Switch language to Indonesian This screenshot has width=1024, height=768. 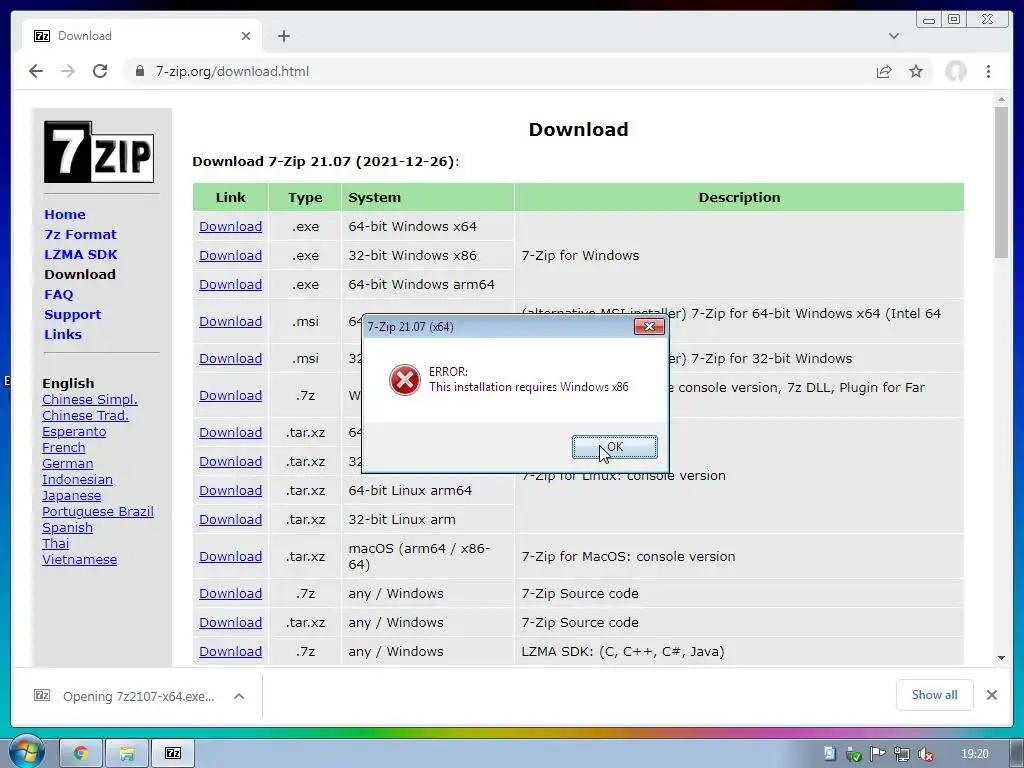pos(77,479)
